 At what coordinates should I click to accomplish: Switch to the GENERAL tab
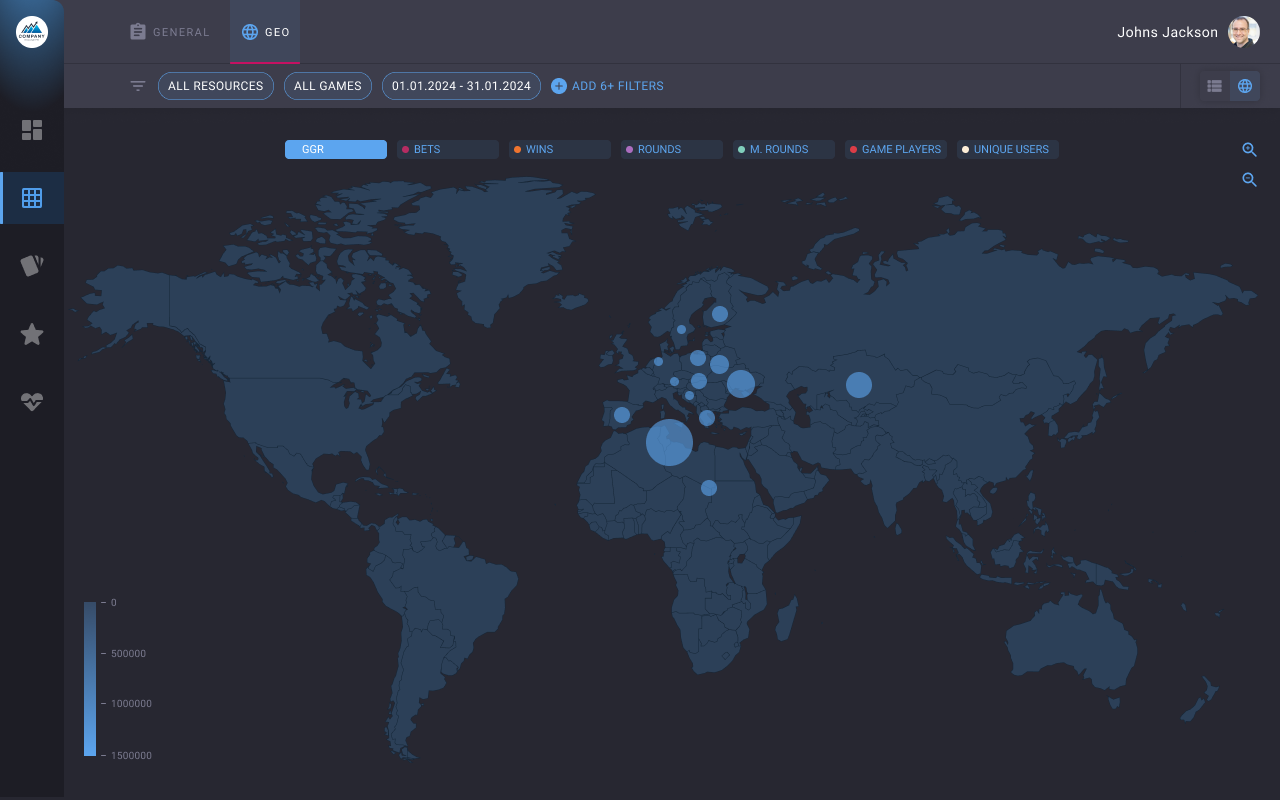(170, 32)
